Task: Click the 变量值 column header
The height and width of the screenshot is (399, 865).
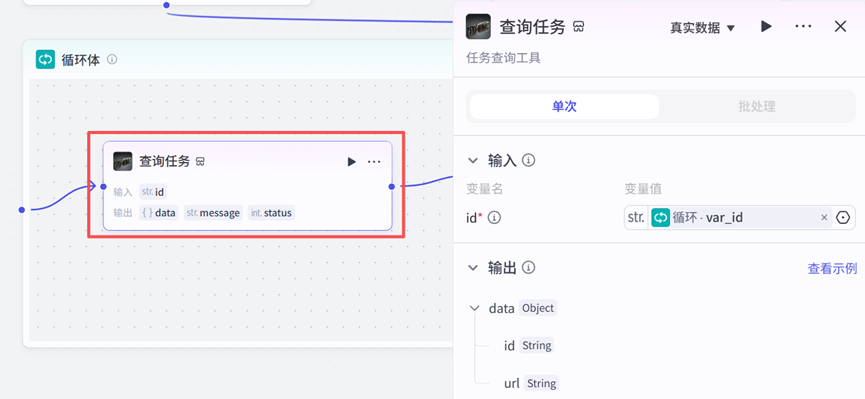Action: click(643, 189)
